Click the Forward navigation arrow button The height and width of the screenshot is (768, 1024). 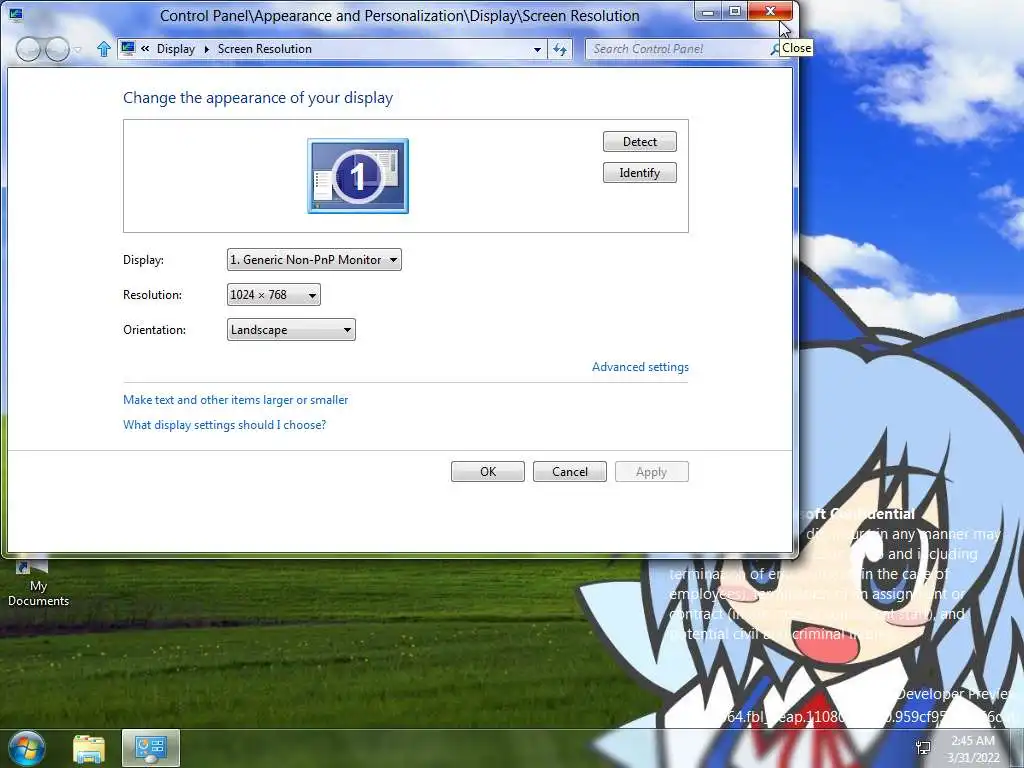click(57, 50)
